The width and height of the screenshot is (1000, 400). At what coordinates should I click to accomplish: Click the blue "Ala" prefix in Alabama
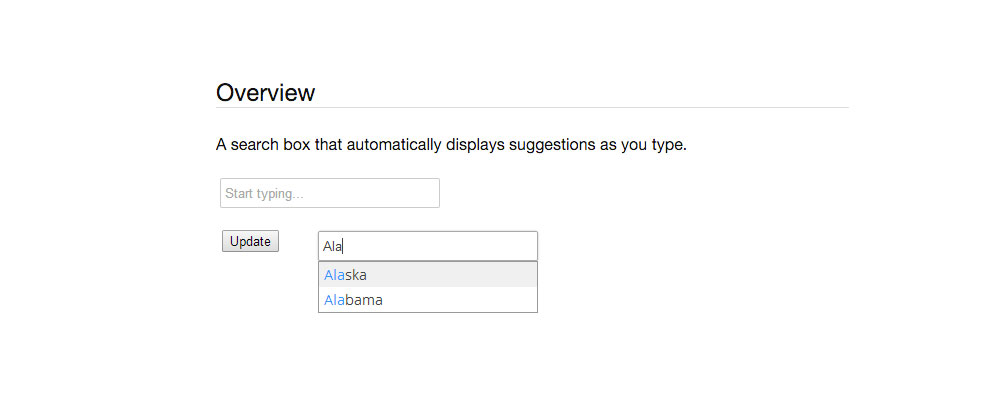[333, 300]
